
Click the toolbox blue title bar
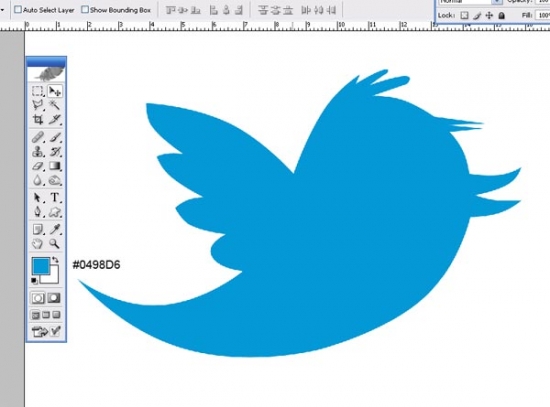coord(46,61)
